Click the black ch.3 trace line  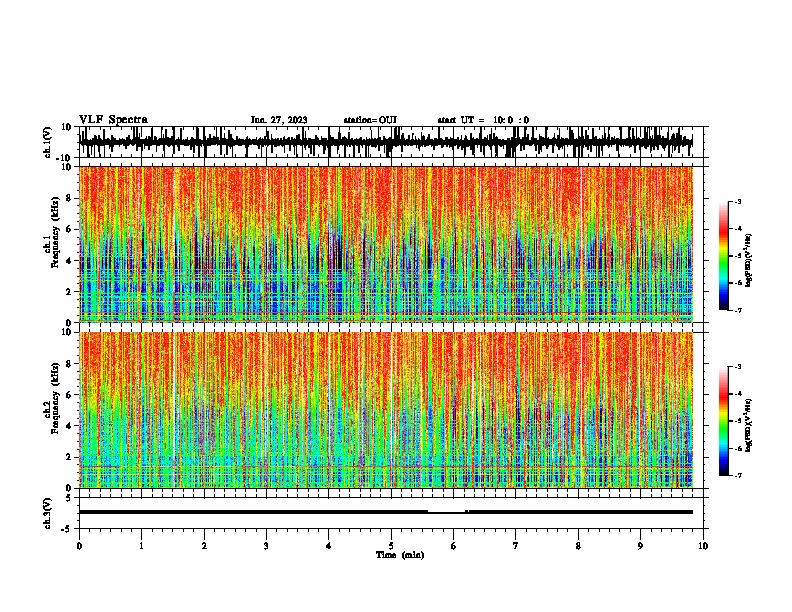[x=386, y=512]
